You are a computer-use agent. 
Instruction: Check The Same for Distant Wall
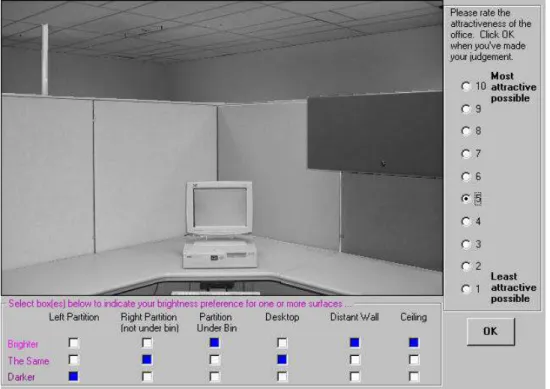click(x=355, y=360)
